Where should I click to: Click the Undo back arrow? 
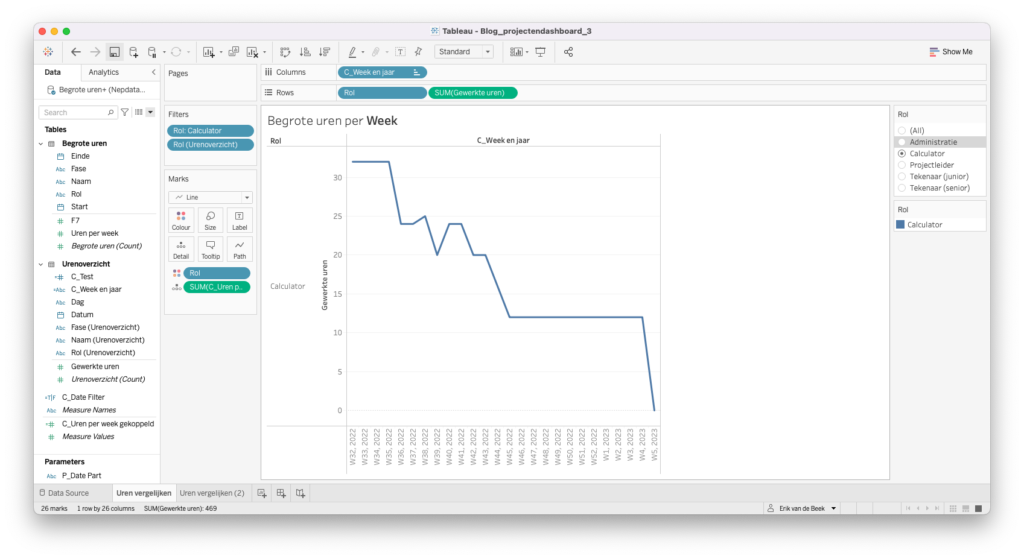point(76,52)
